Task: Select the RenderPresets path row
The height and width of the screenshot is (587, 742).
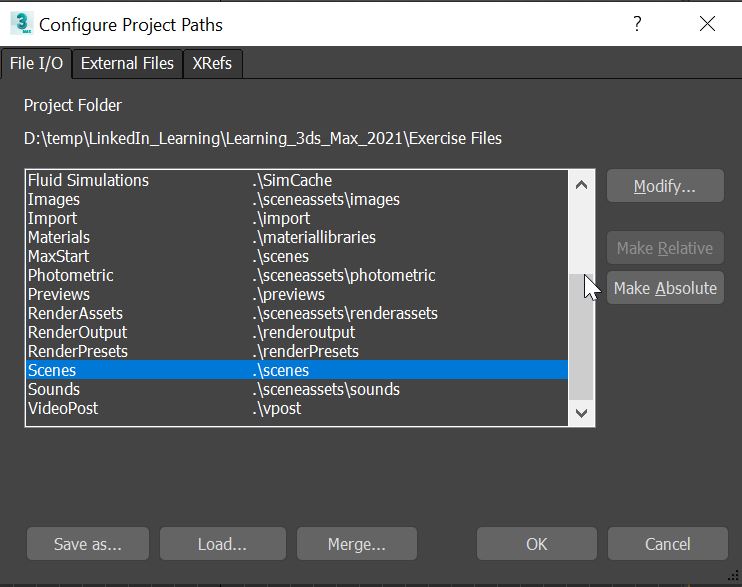Action: tap(297, 351)
